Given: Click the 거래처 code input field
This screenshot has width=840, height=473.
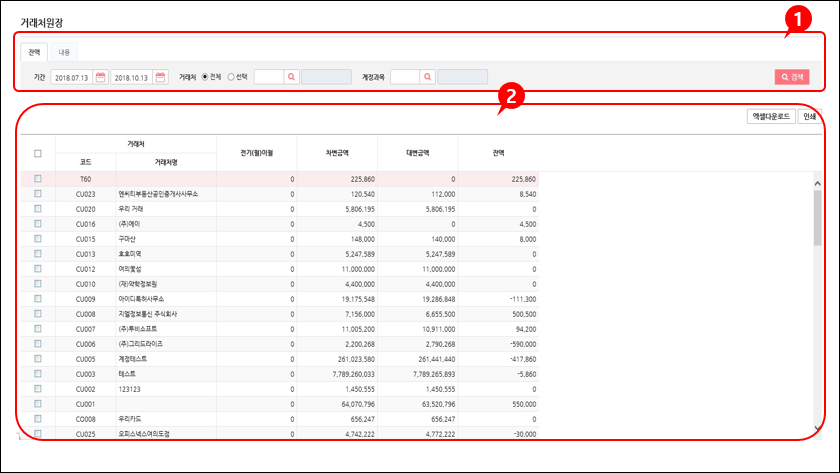Looking at the screenshot, I should pos(268,77).
